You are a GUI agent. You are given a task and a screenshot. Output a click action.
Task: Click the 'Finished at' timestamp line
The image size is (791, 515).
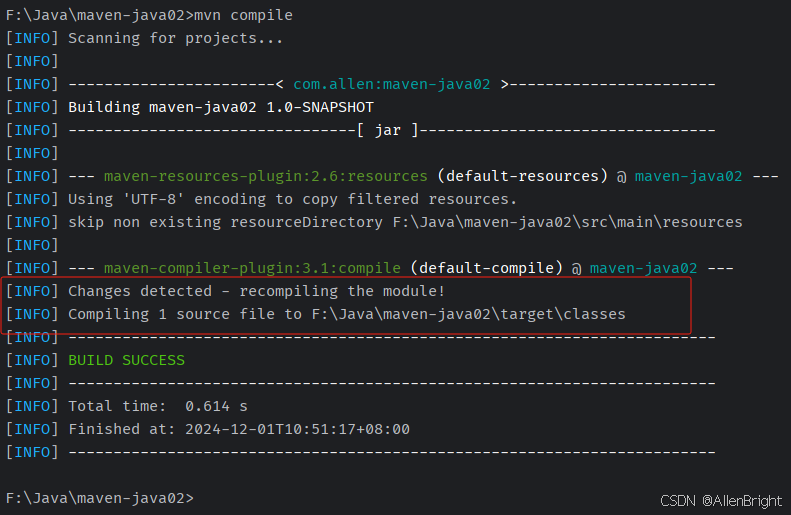239,429
